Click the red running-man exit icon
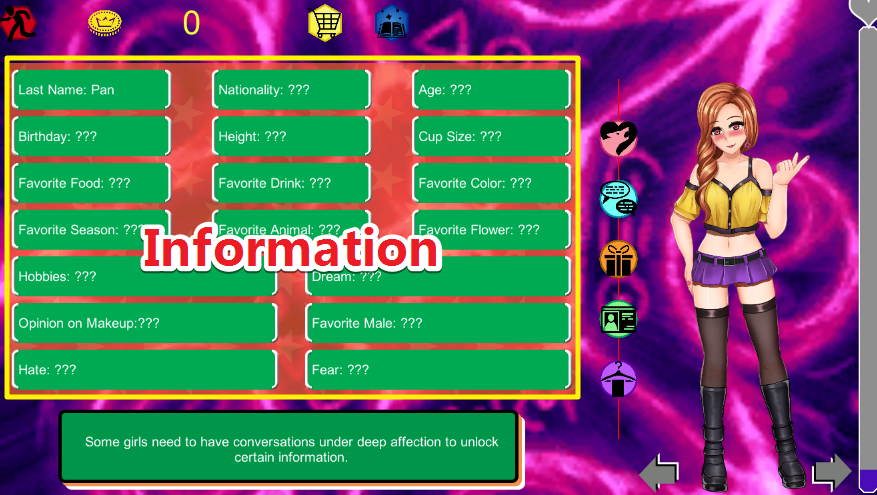 18,23
